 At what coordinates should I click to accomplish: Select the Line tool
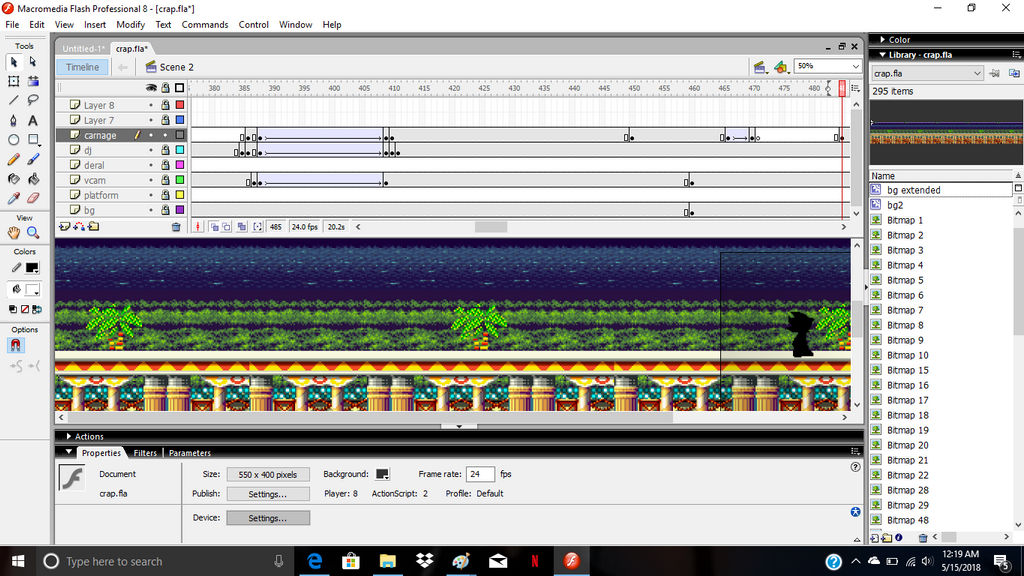tap(14, 101)
